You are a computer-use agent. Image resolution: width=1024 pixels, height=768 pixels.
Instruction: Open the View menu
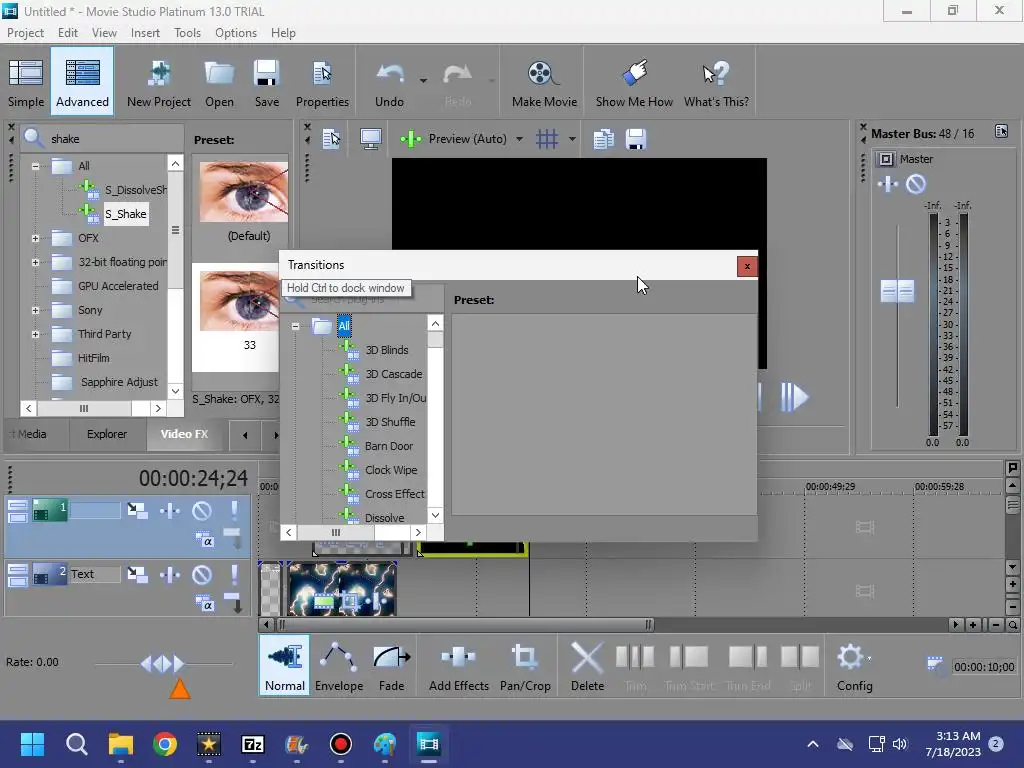(x=104, y=33)
